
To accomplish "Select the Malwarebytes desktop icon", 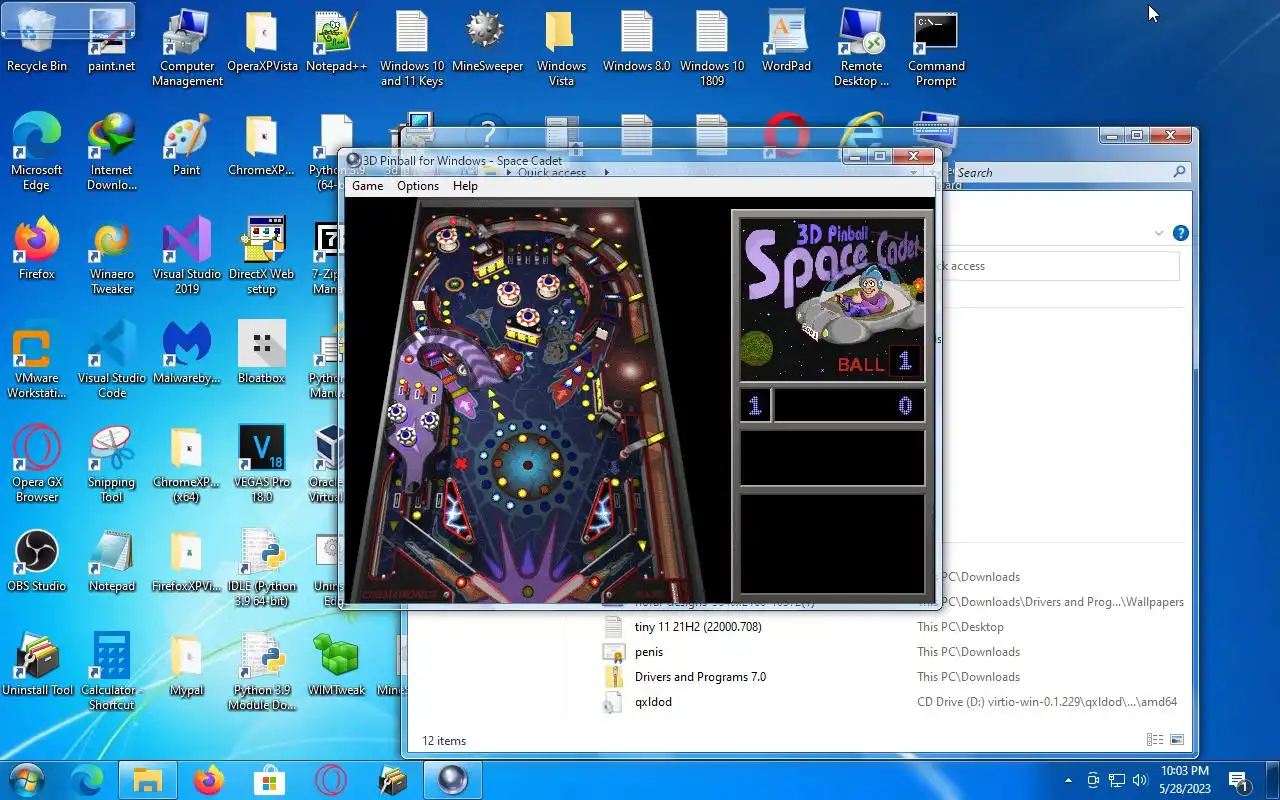I will (x=187, y=353).
